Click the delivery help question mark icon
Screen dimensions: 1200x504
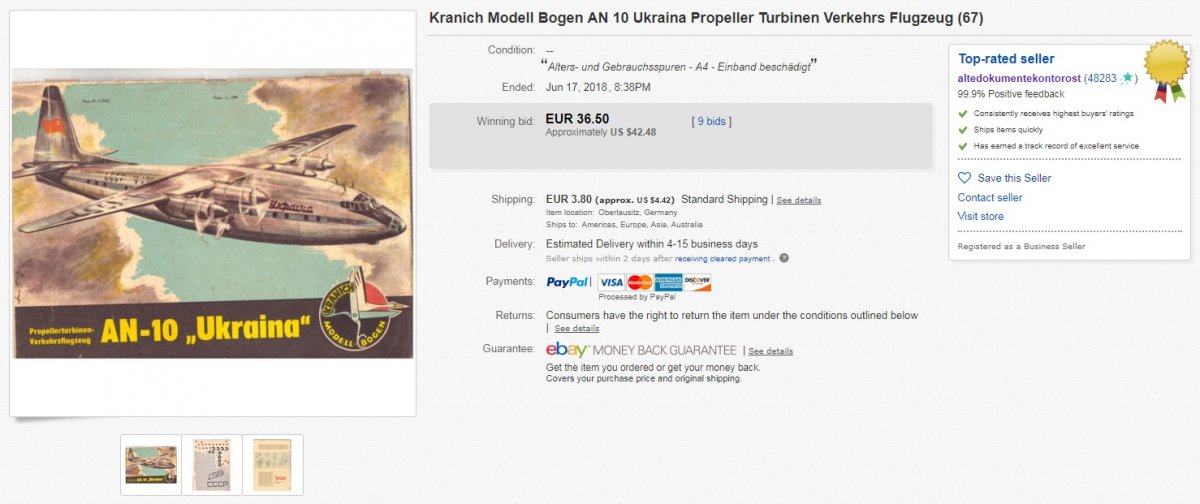784,258
